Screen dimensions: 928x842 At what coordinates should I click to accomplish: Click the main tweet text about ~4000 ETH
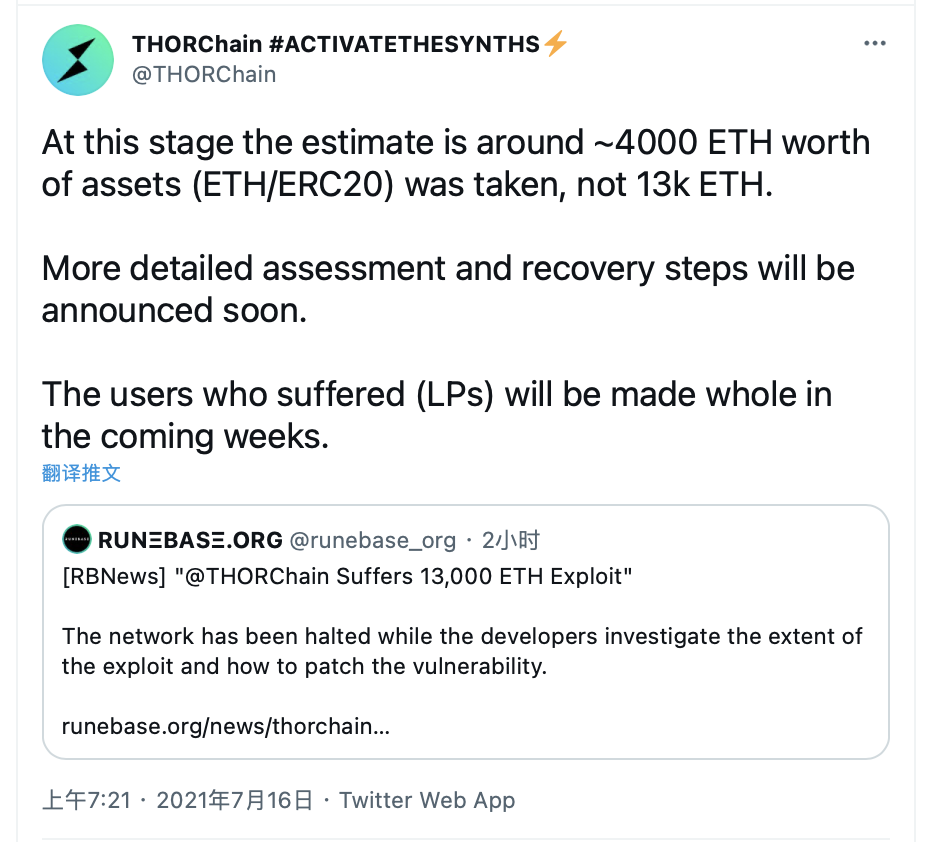456,163
